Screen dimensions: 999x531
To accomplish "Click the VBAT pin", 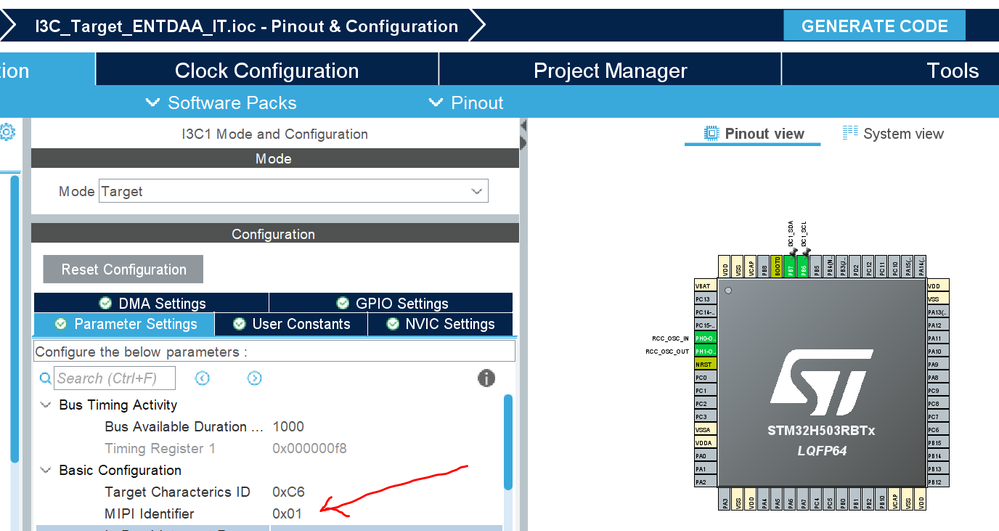I will click(705, 286).
